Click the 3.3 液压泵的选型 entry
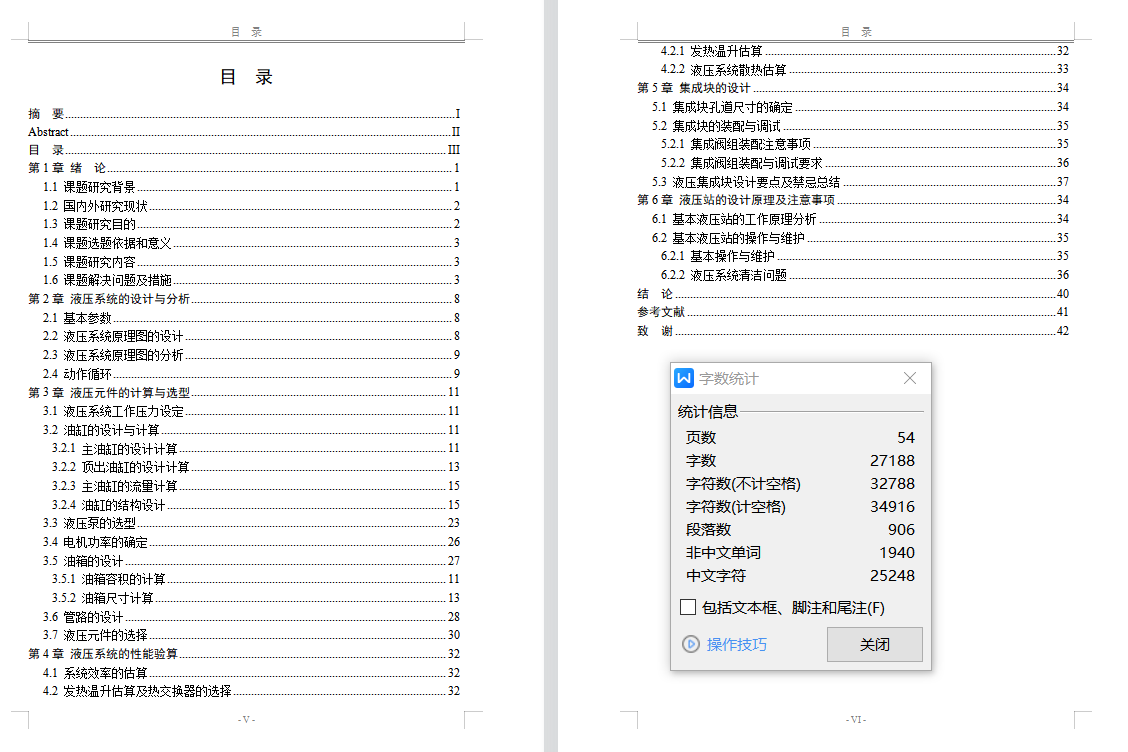1128x752 pixels. (x=251, y=523)
